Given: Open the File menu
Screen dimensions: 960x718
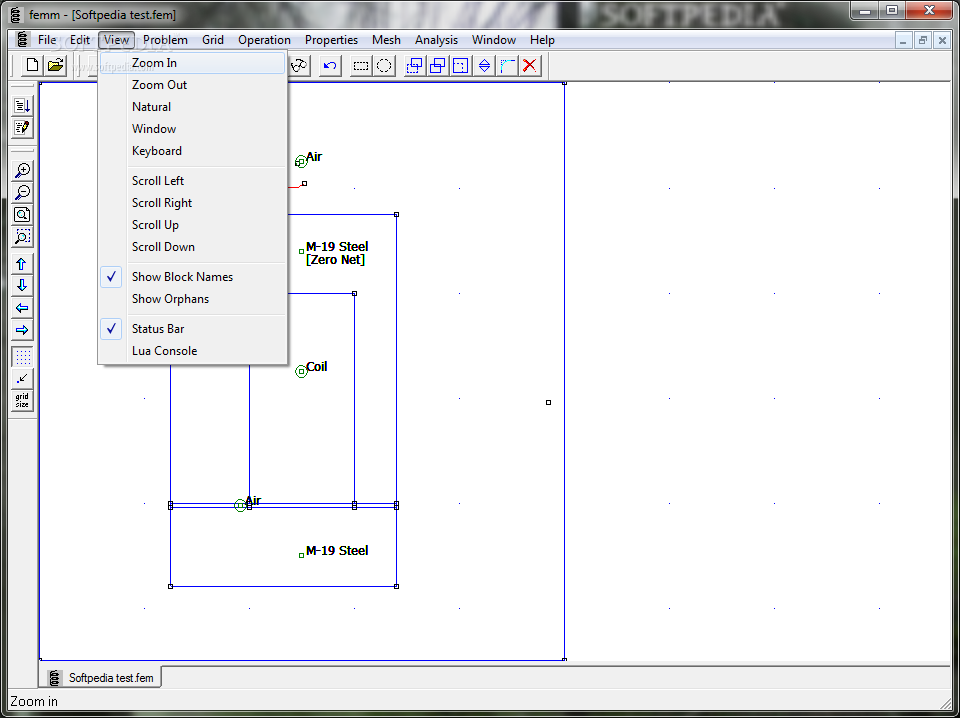Looking at the screenshot, I should (47, 40).
